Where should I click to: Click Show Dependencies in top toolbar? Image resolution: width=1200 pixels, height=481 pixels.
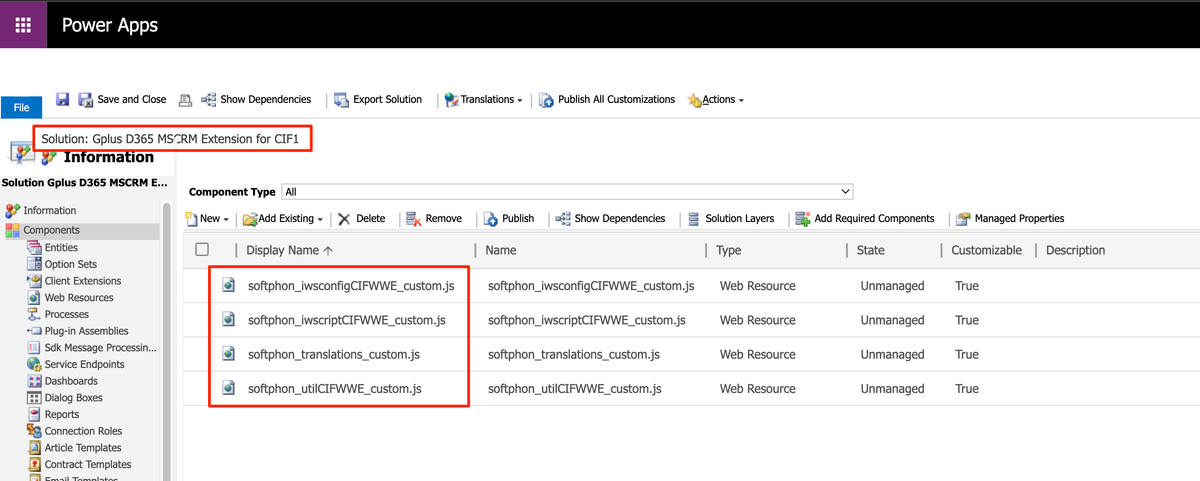257,100
